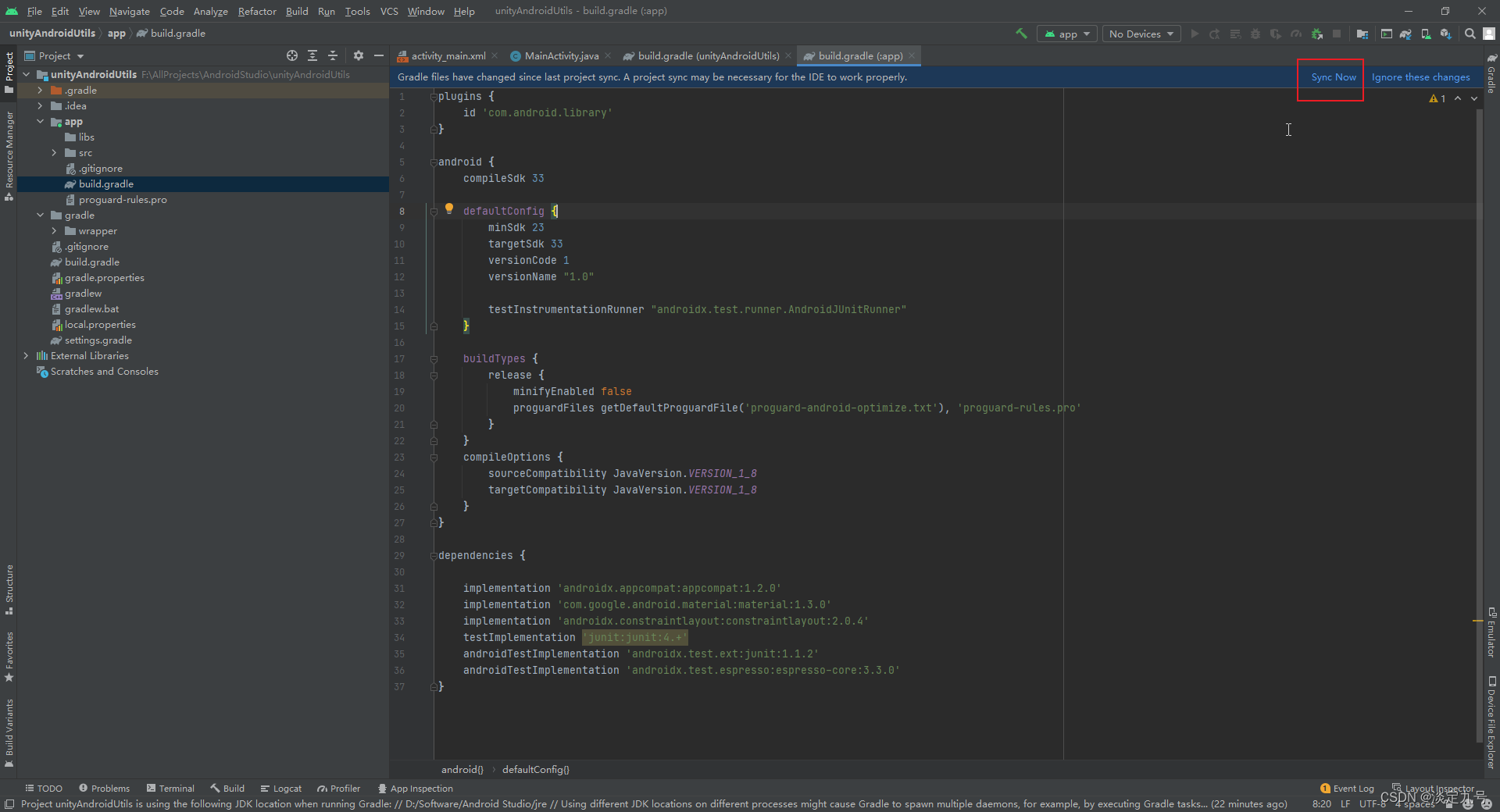Click the yellow lightbulb intention icon
Image resolution: width=1500 pixels, height=812 pixels.
click(x=449, y=208)
